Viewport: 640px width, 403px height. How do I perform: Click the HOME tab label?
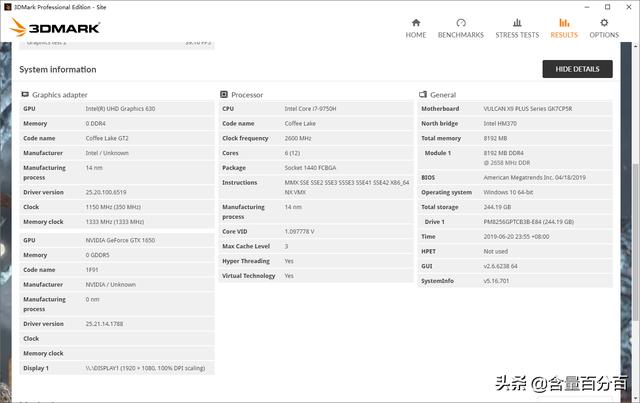[x=416, y=35]
